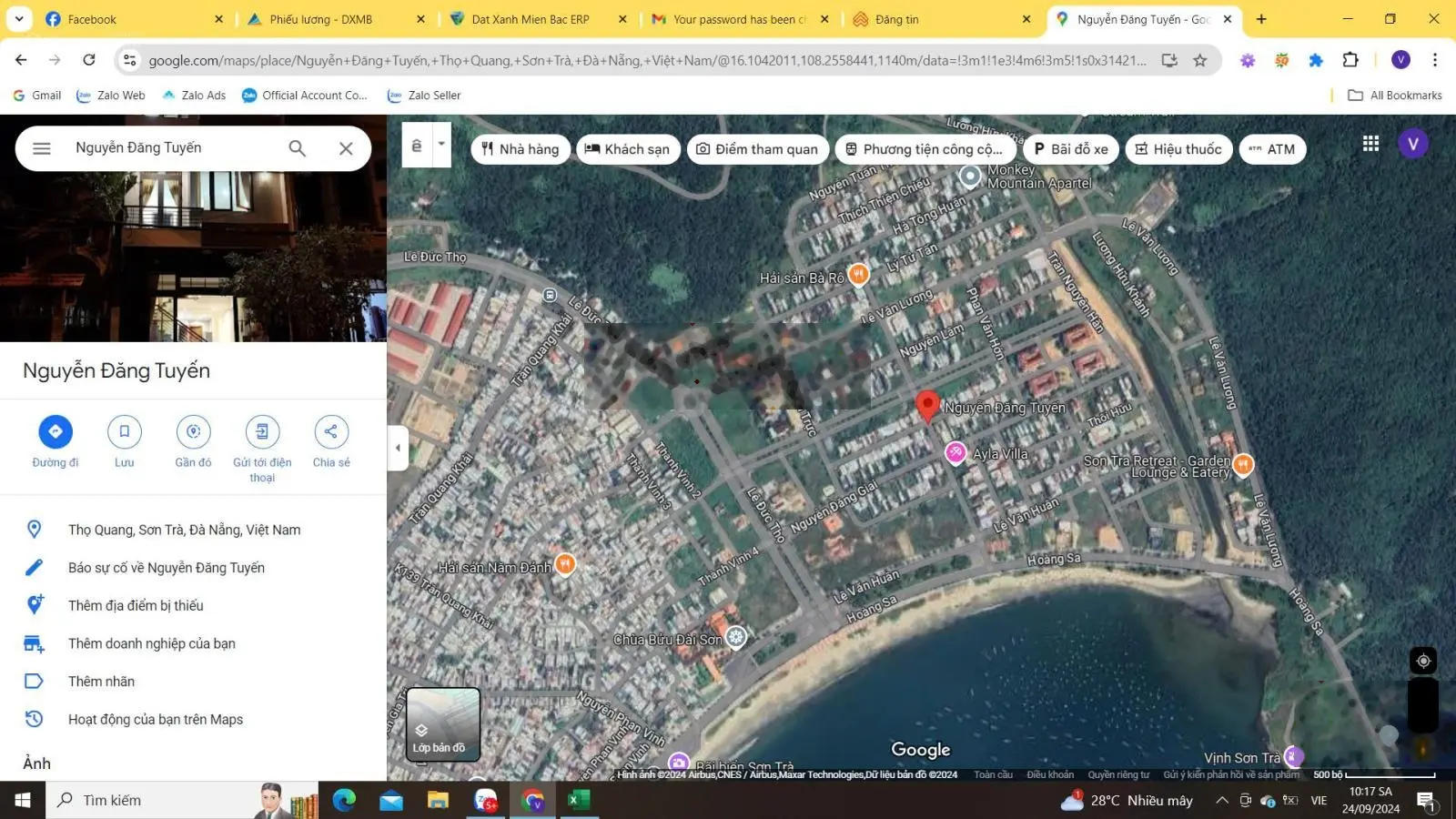
Task: Open the Zalo Ads bookmark
Action: [x=194, y=96]
